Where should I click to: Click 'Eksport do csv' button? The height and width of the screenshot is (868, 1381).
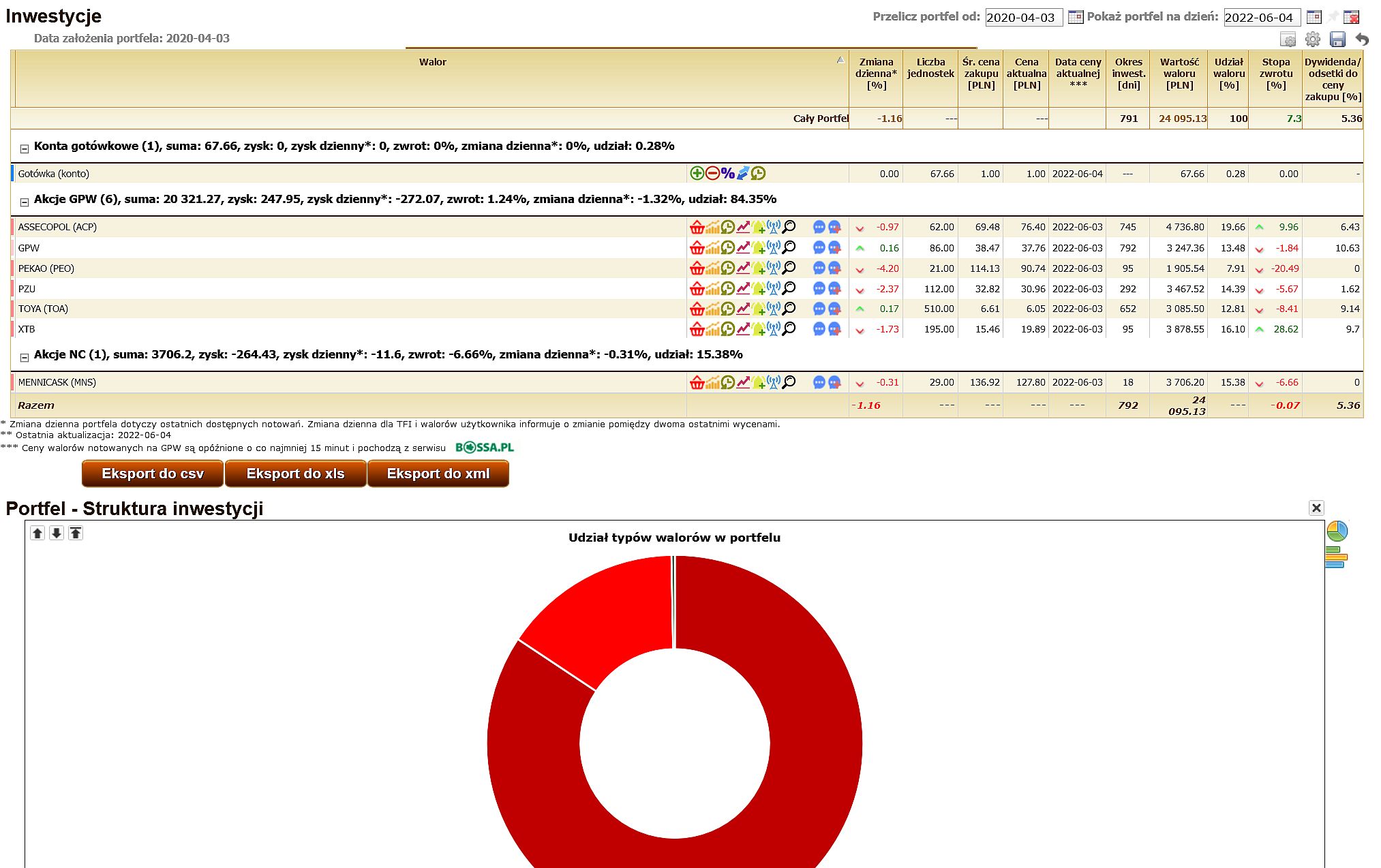click(x=153, y=474)
